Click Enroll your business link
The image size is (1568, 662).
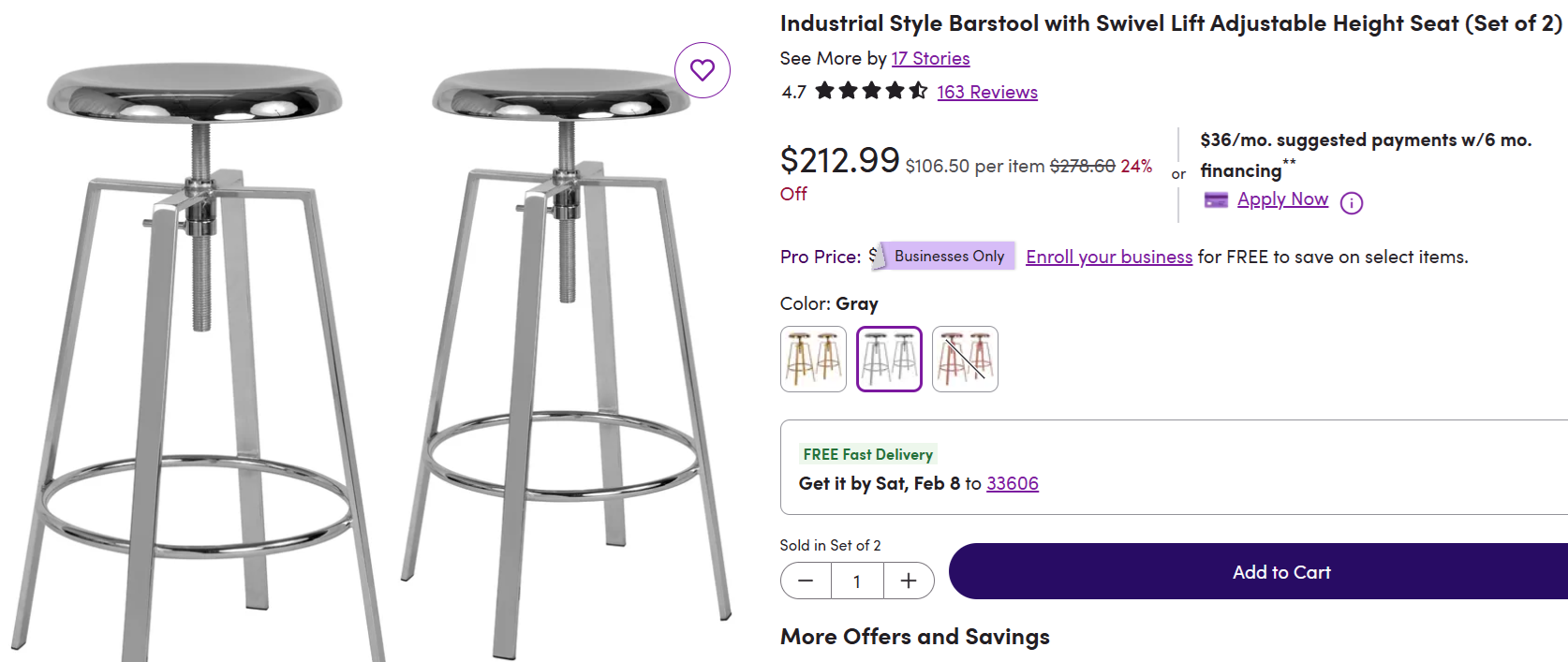1108,257
